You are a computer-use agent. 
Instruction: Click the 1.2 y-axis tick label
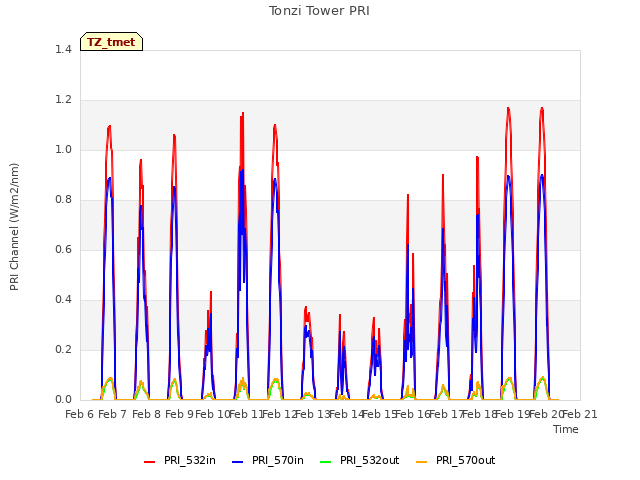pyautogui.click(x=63, y=100)
